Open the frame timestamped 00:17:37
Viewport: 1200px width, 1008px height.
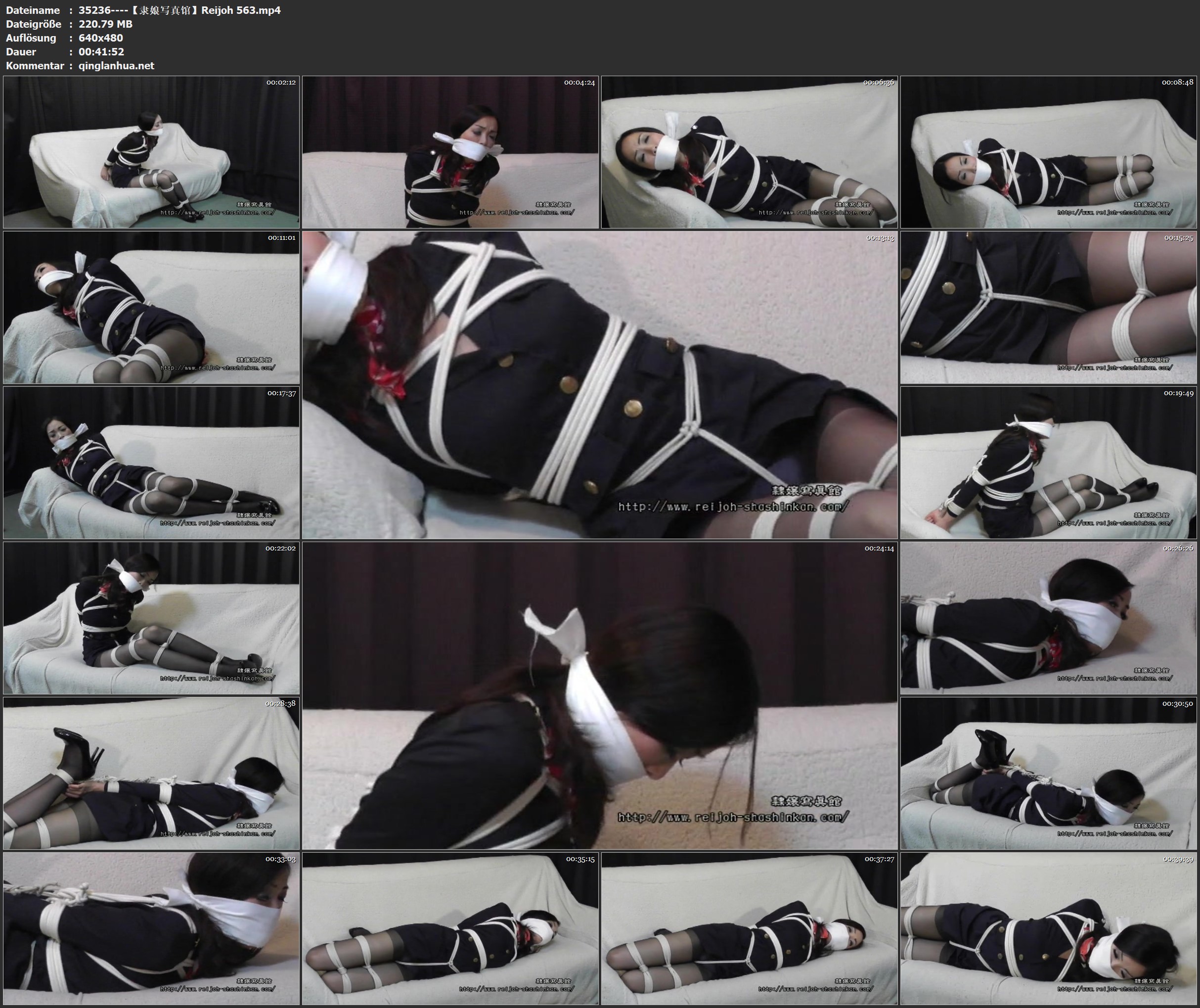(x=151, y=462)
